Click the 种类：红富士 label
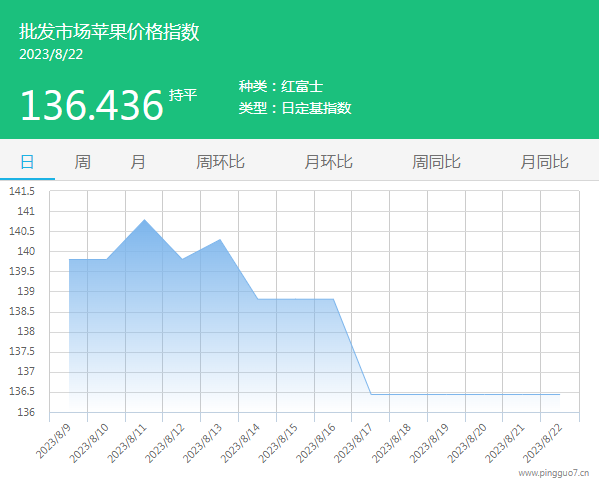The height and width of the screenshot is (482, 599). (x=281, y=86)
